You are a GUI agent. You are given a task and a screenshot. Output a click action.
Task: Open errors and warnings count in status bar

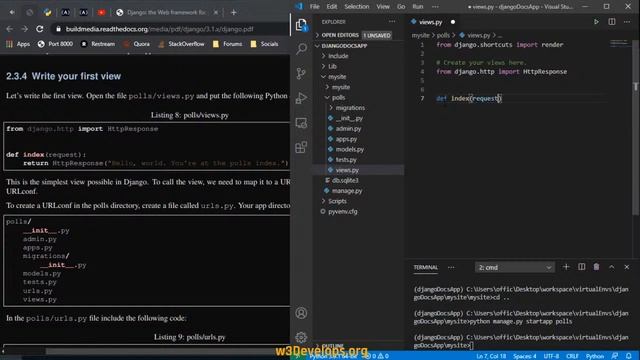pyautogui.click(x=377, y=356)
